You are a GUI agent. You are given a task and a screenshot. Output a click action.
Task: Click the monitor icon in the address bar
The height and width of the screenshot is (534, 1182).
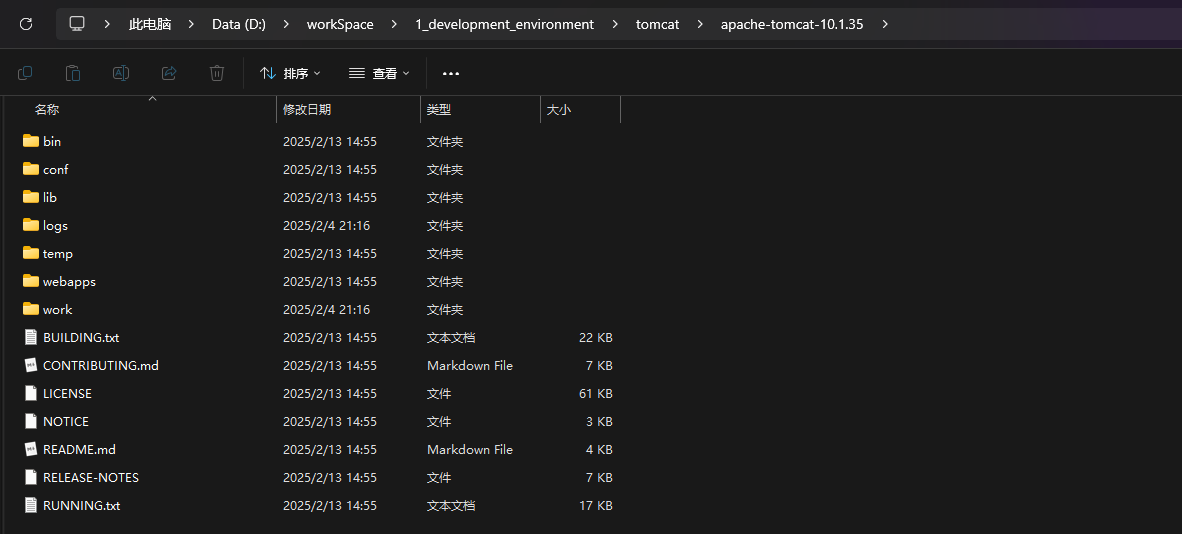tap(77, 24)
